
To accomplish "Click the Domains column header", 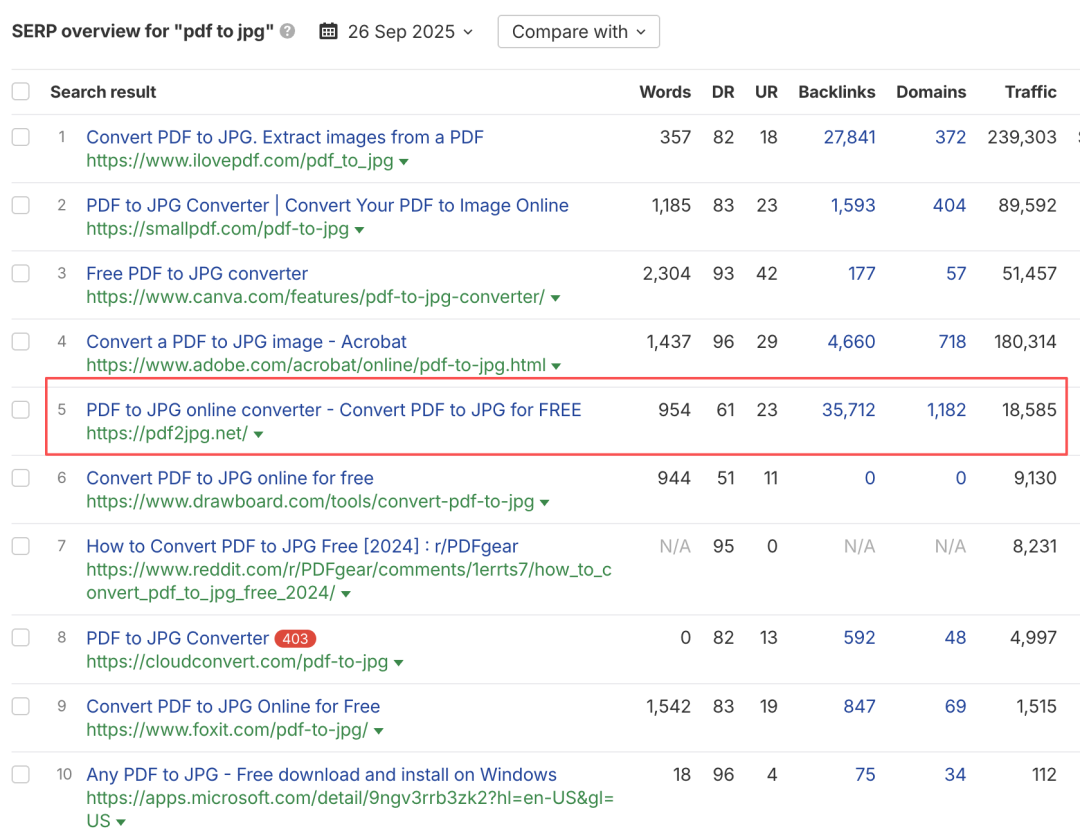I will 931,92.
